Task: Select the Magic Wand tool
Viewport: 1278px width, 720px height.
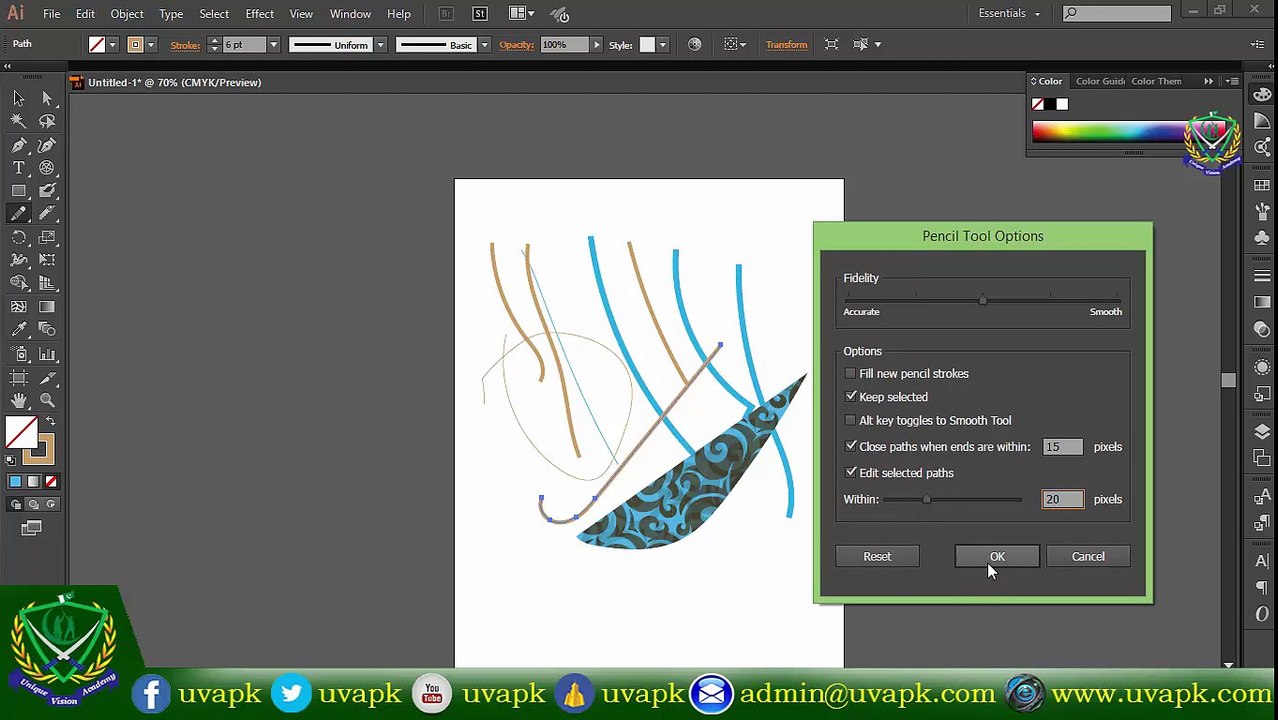Action: point(19,121)
